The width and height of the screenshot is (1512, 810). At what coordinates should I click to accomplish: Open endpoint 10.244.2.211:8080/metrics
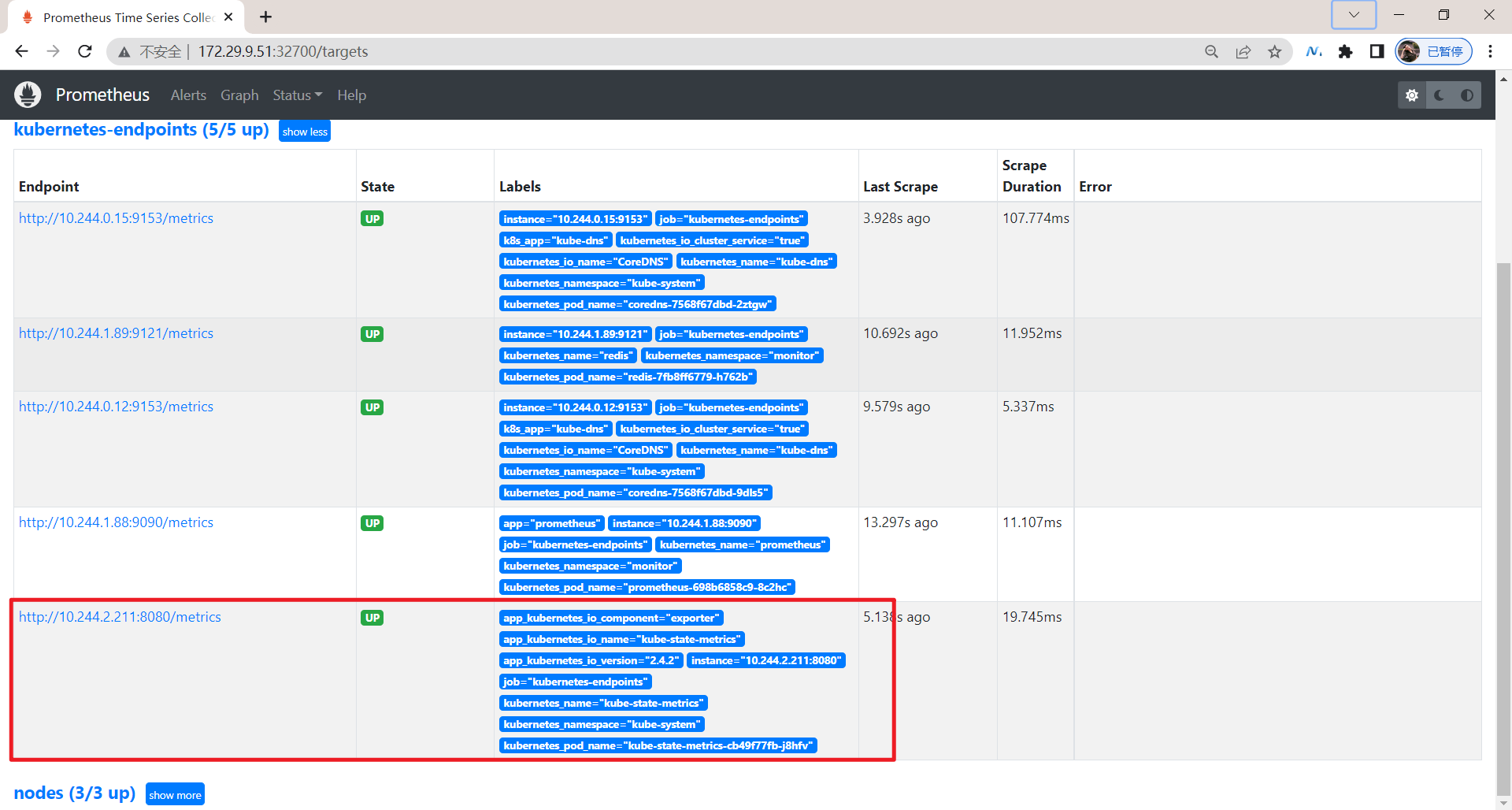pos(120,617)
